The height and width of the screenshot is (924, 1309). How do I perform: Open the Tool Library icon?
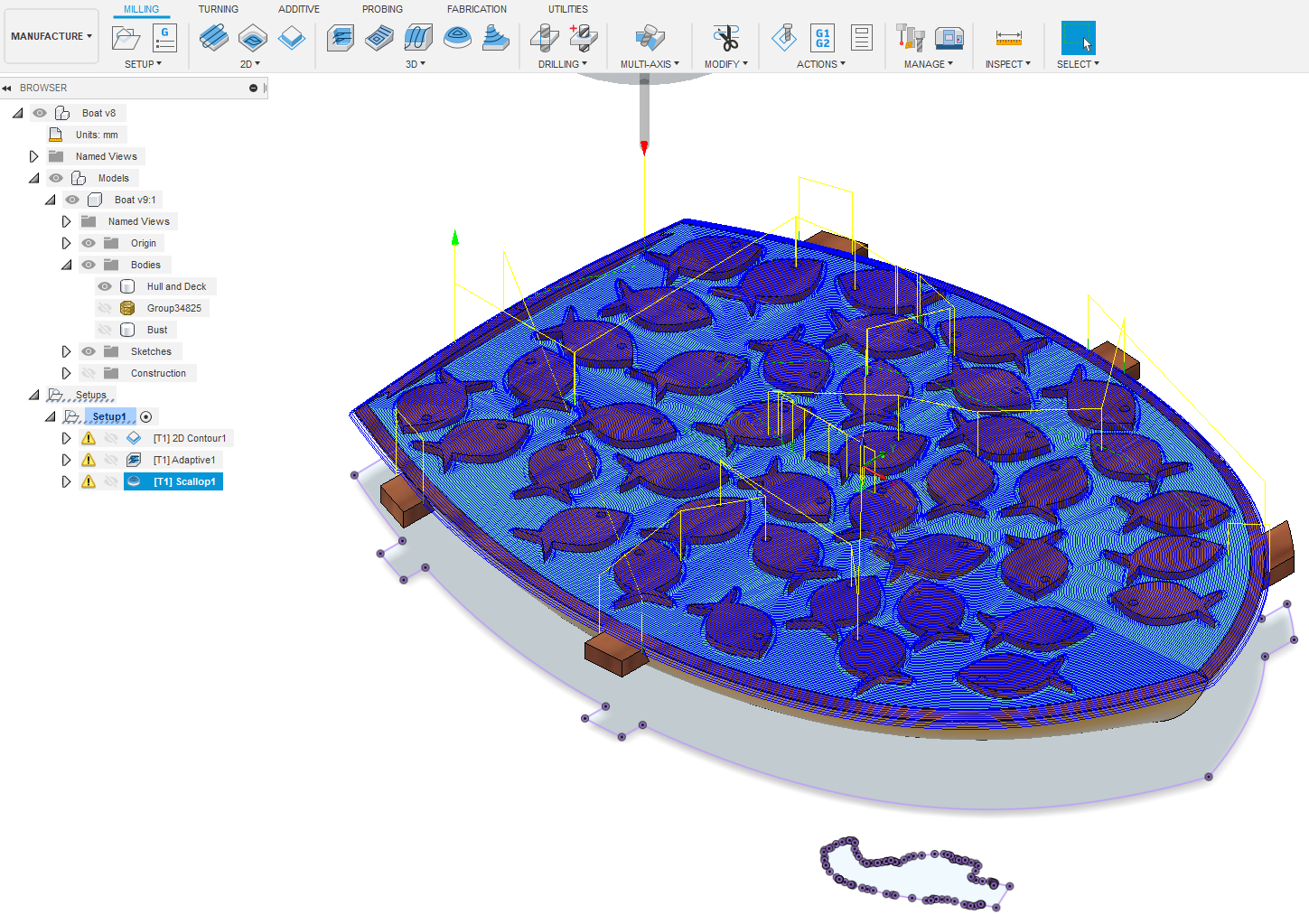910,38
